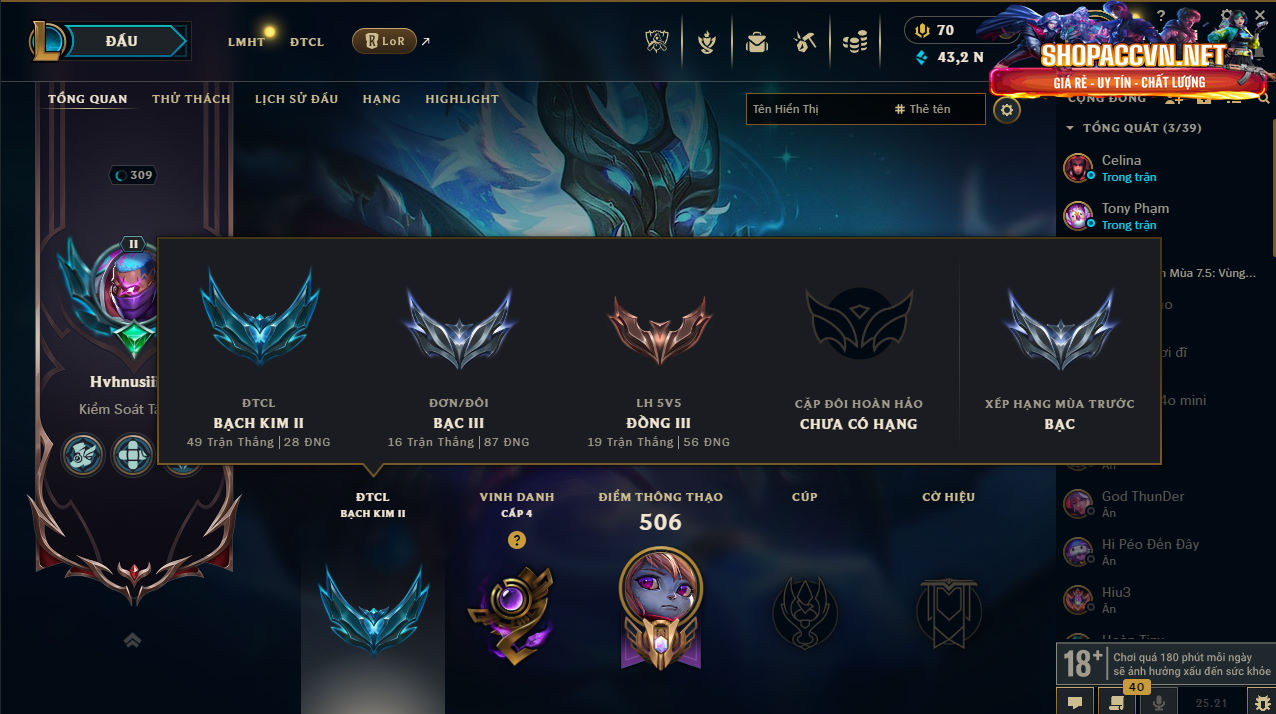Open the profile laurel icon in top bar
Viewport: 1276px width, 714px height.
708,42
